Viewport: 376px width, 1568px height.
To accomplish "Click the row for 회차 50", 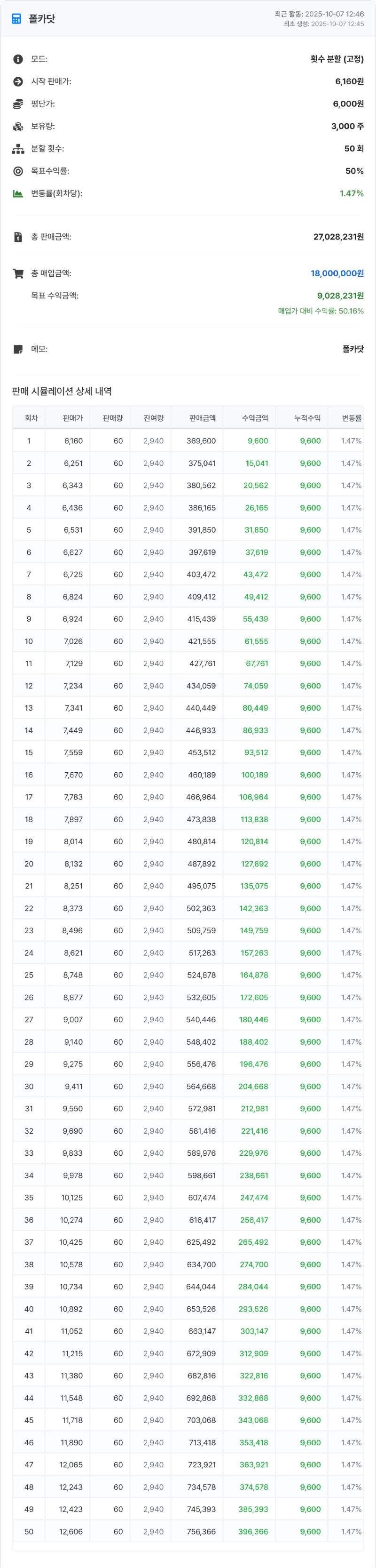I will [x=188, y=1531].
